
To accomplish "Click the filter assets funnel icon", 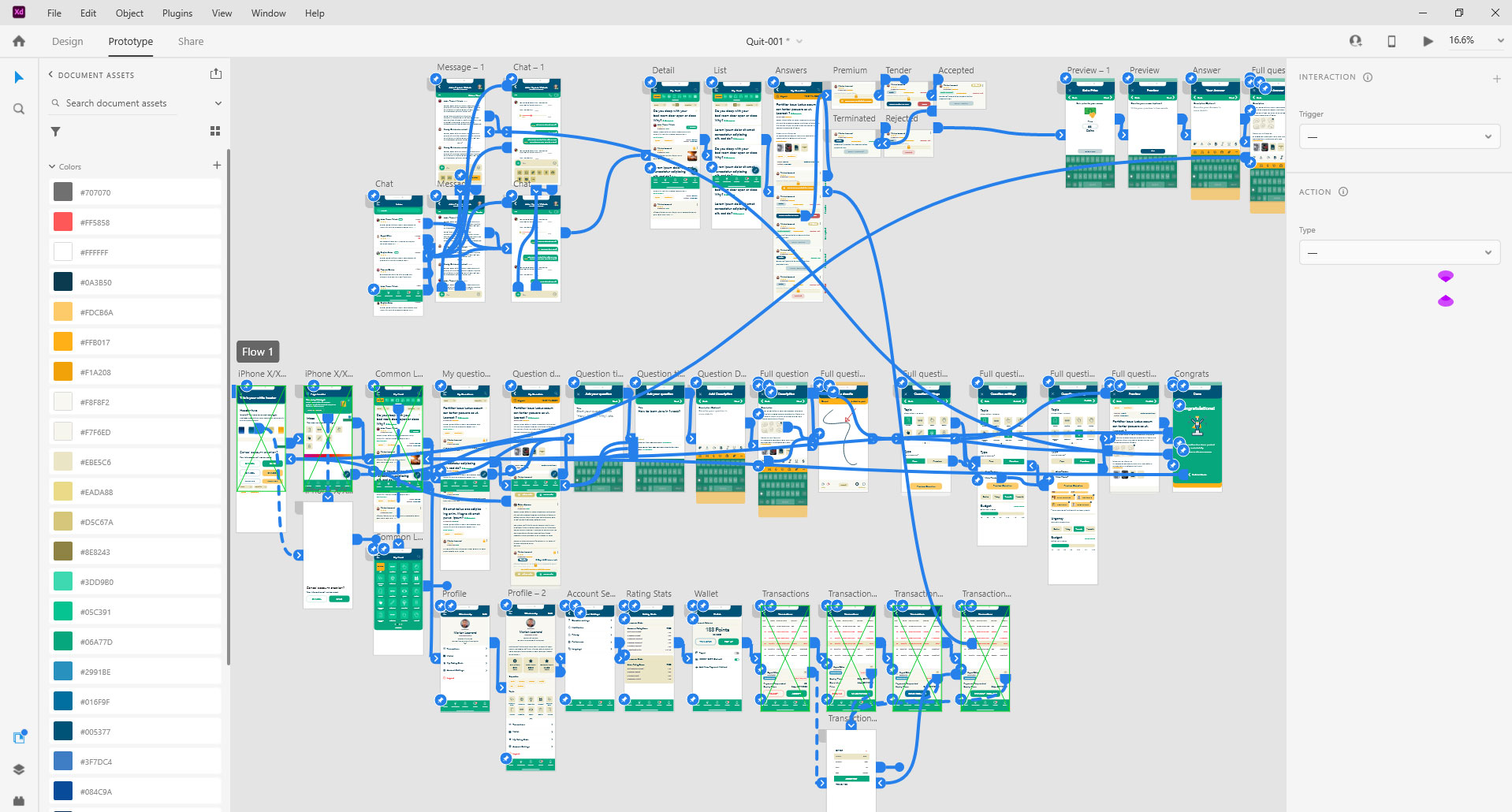I will (55, 132).
